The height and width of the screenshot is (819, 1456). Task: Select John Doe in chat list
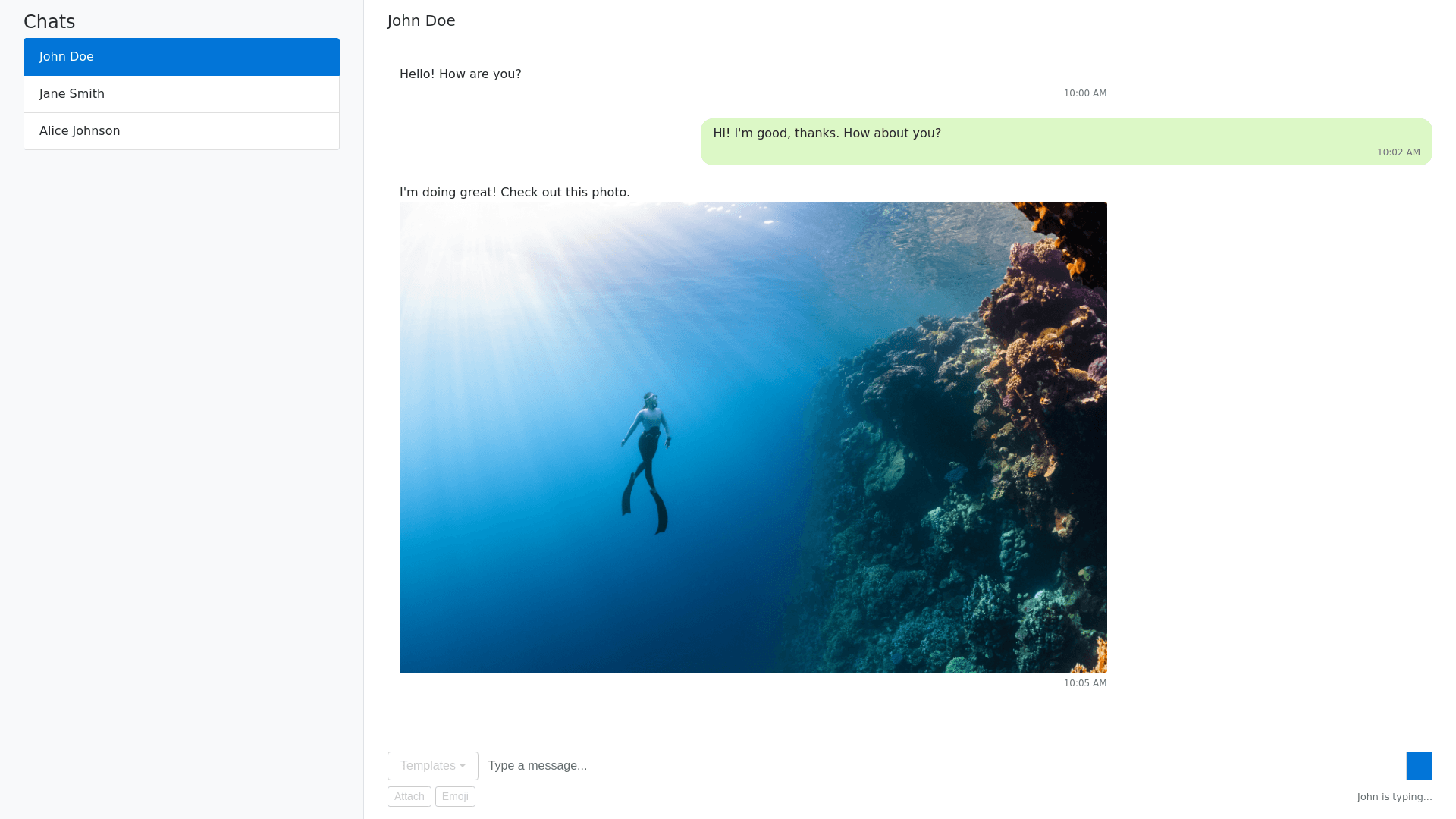(x=181, y=57)
